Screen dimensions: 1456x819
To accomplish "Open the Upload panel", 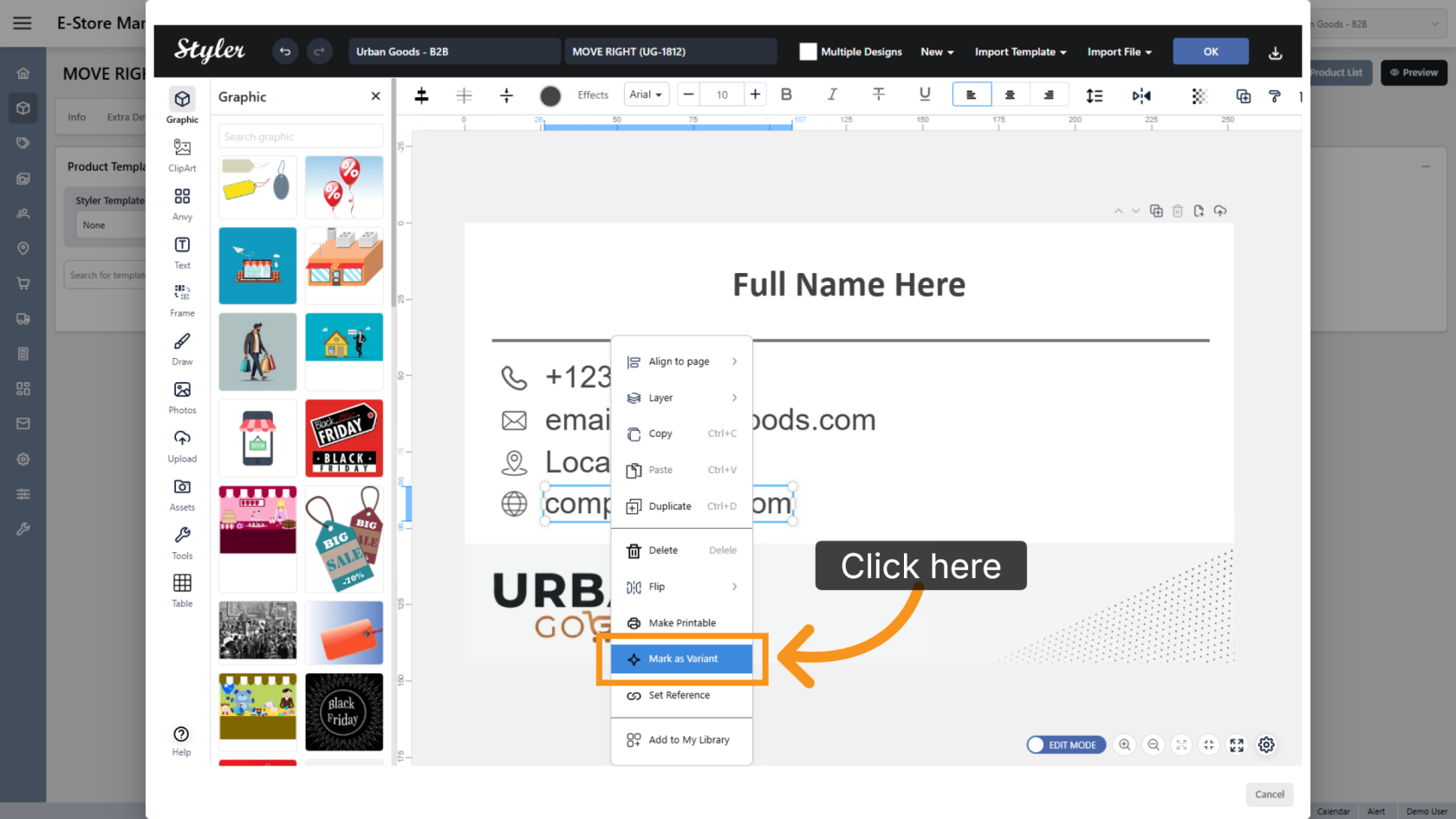I will point(182,445).
